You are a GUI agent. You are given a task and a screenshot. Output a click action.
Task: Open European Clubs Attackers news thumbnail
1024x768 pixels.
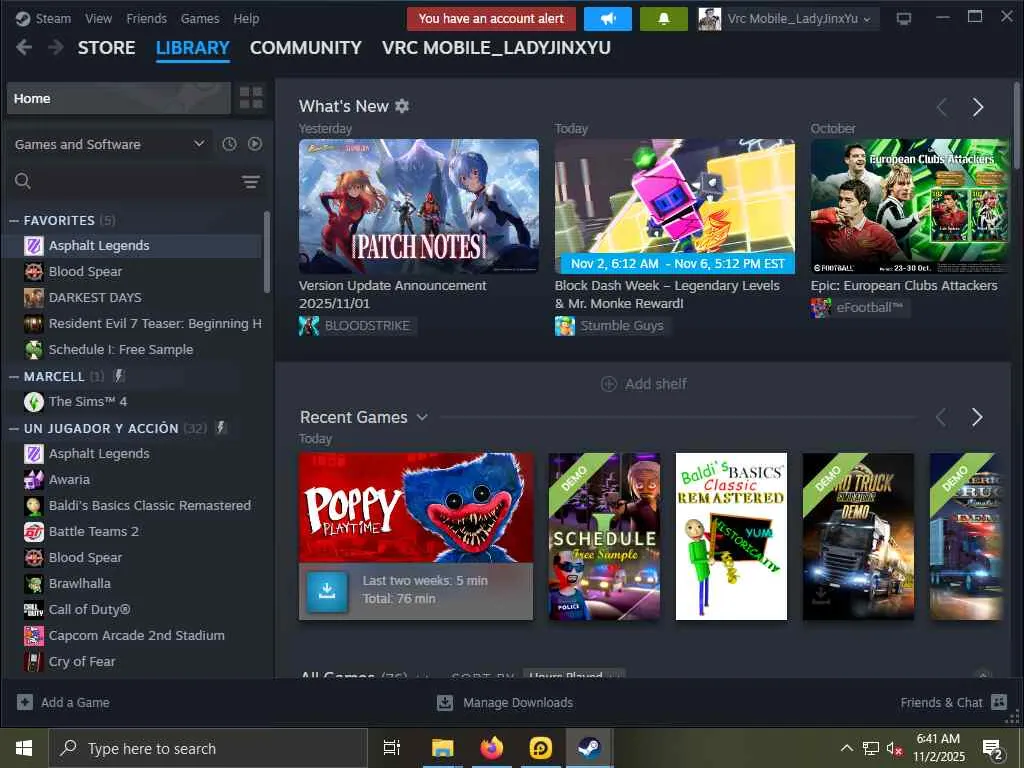910,206
